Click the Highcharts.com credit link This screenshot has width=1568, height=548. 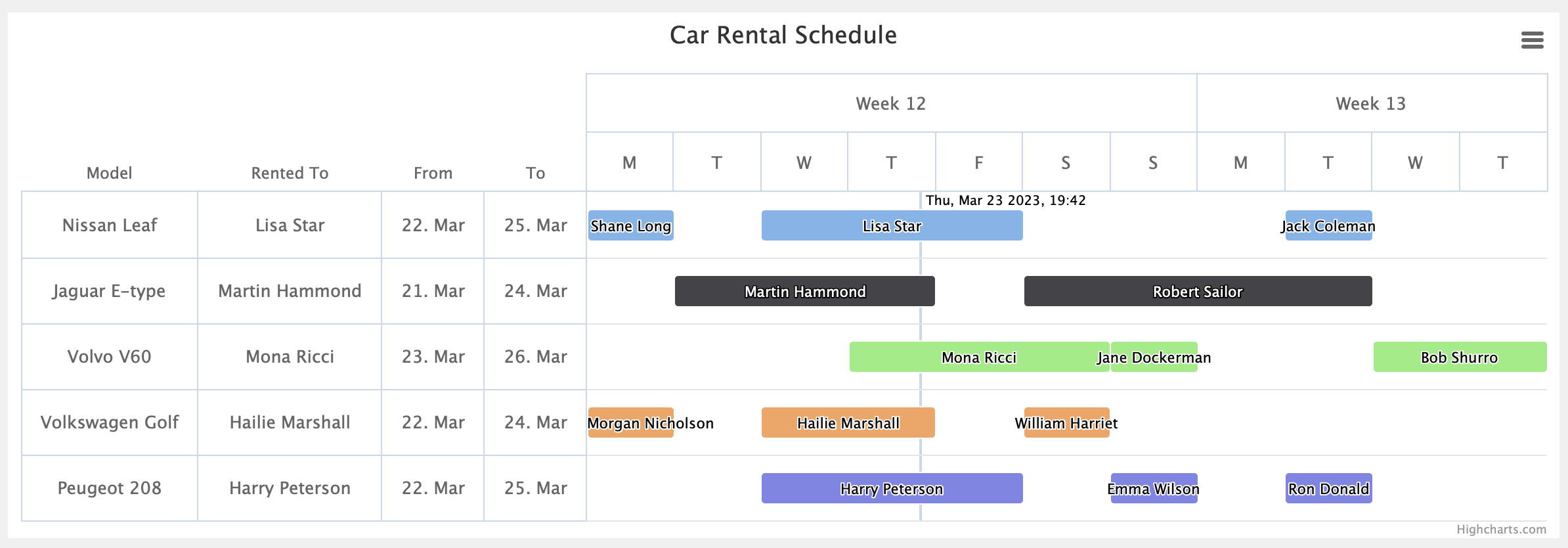pyautogui.click(x=1500, y=530)
